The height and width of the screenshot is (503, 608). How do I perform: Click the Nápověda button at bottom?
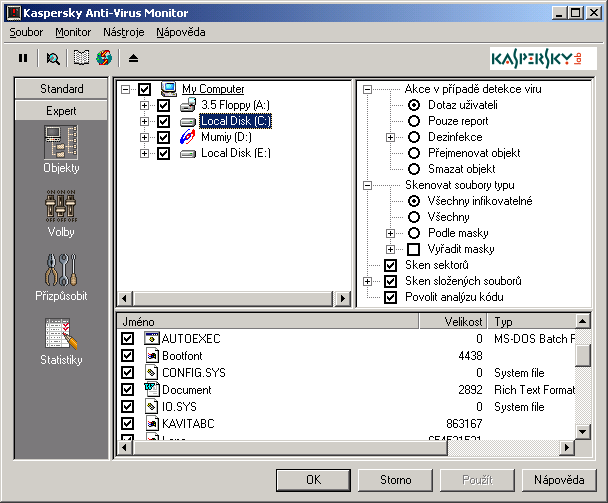(559, 480)
